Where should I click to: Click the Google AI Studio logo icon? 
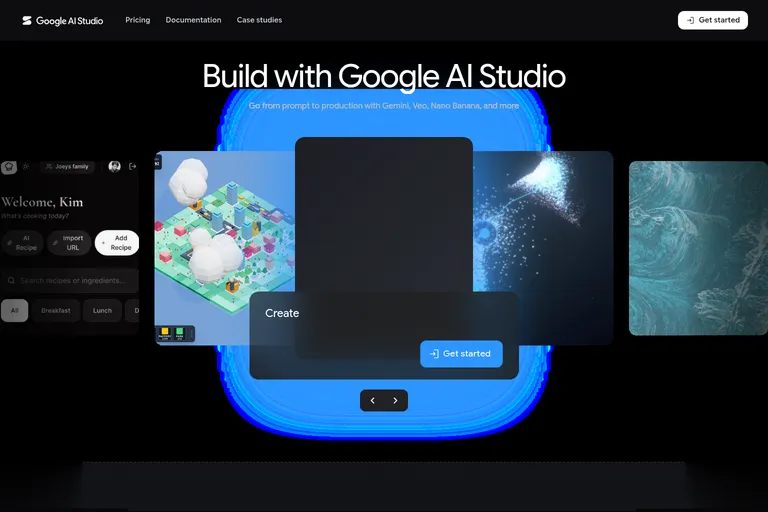[x=27, y=20]
